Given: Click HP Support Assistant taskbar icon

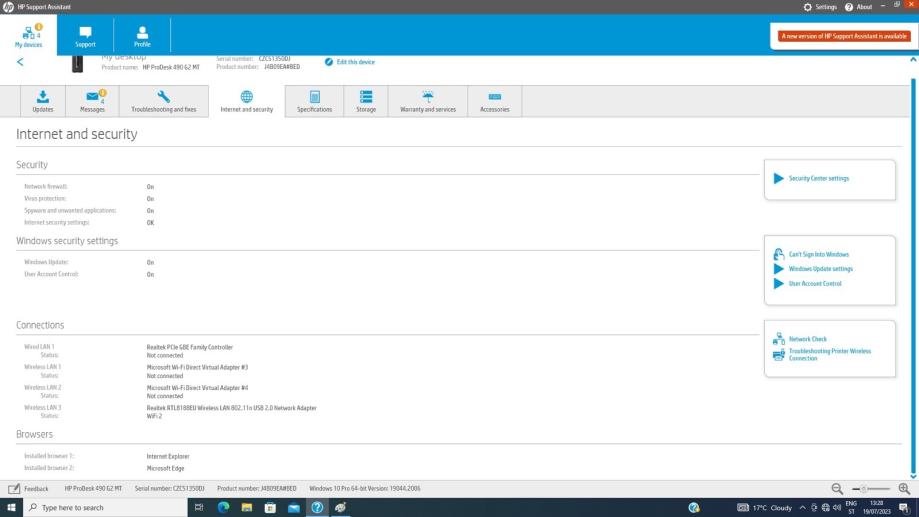Looking at the screenshot, I should point(317,508).
